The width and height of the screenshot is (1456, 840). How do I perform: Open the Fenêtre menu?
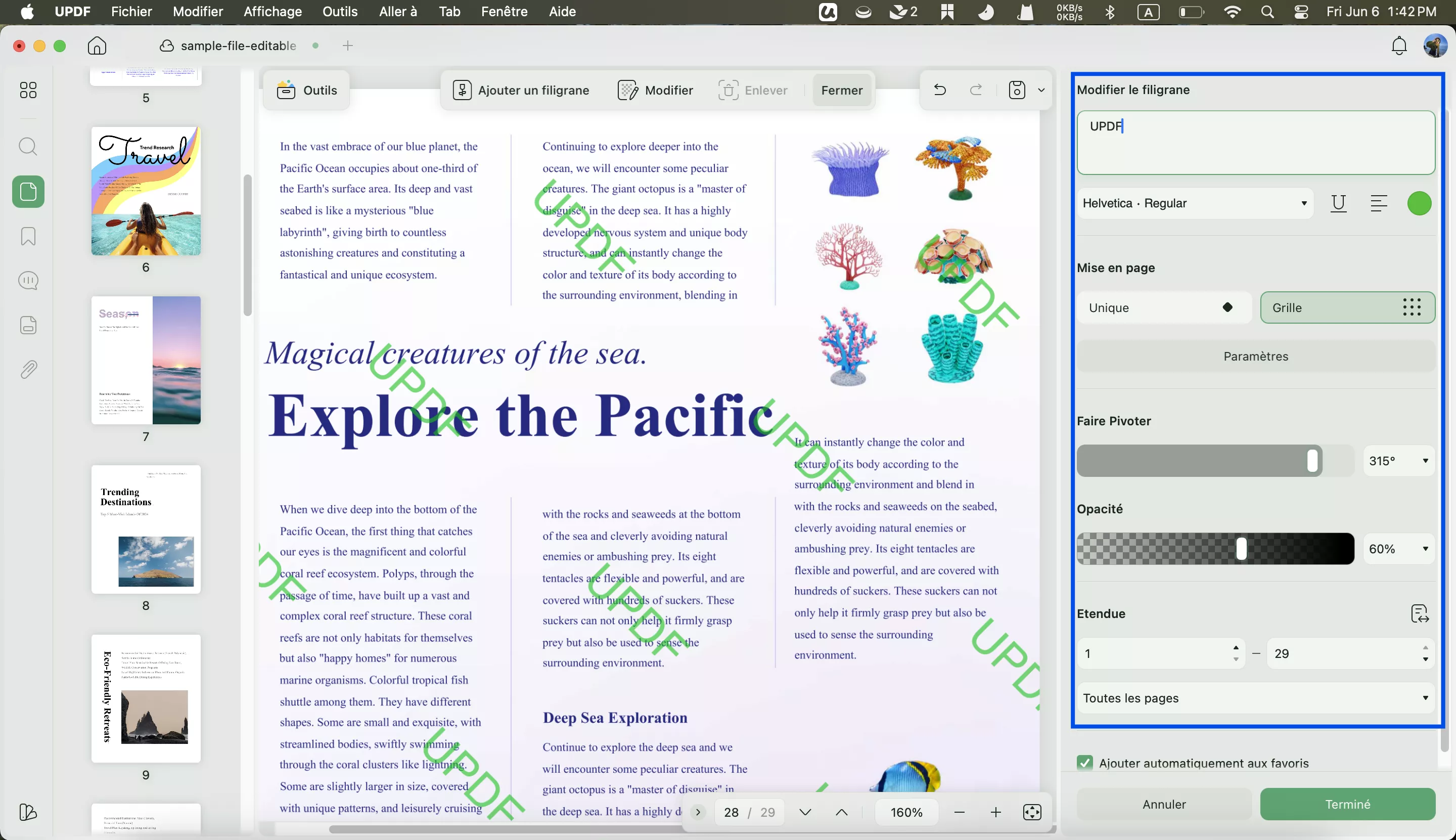(505, 12)
